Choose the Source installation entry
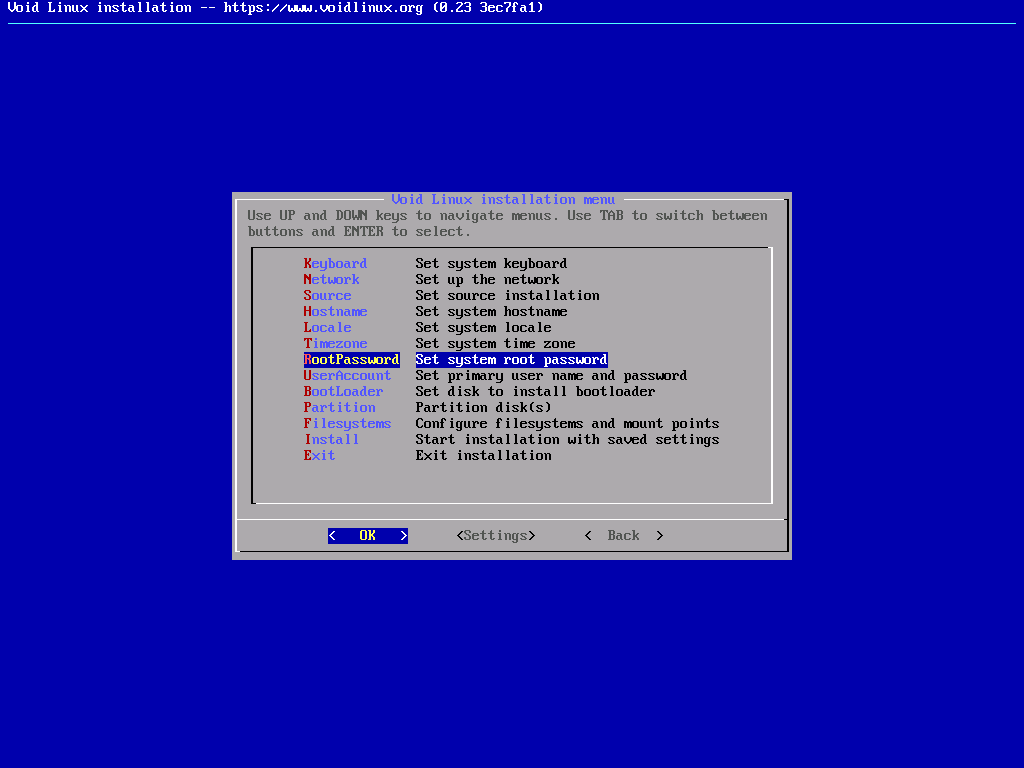Screen dimensions: 1024x768 (327, 296)
